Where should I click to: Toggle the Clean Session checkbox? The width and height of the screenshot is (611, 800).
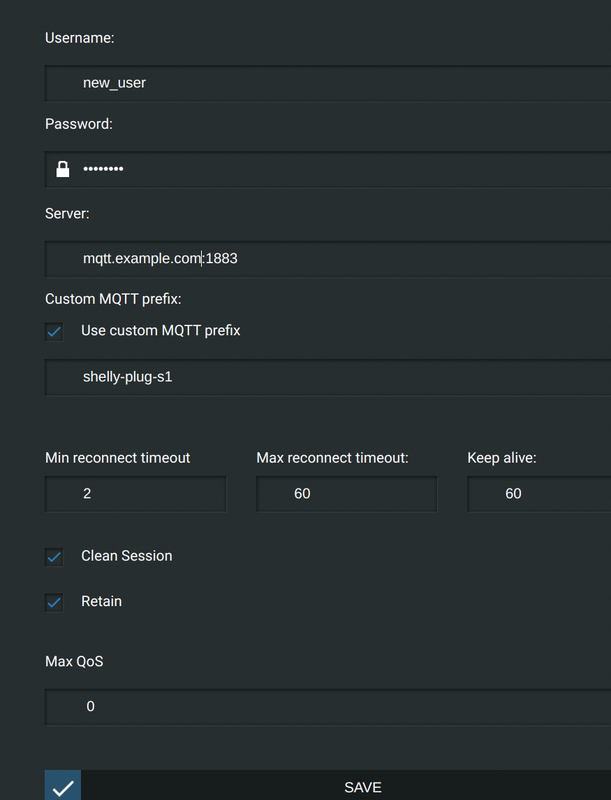[53, 556]
